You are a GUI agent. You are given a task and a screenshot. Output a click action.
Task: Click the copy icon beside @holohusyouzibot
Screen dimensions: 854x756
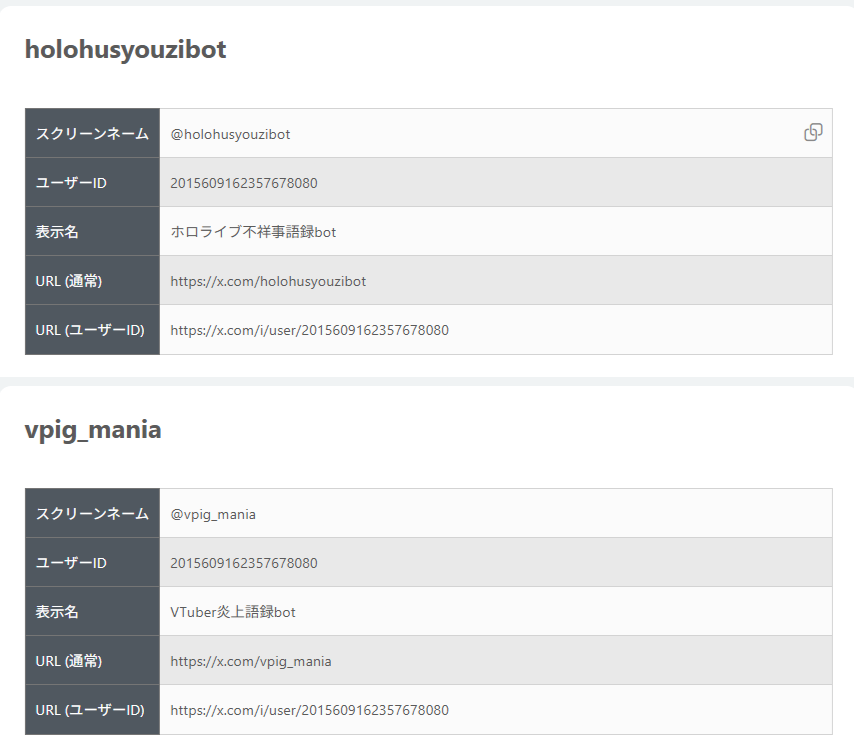[813, 132]
